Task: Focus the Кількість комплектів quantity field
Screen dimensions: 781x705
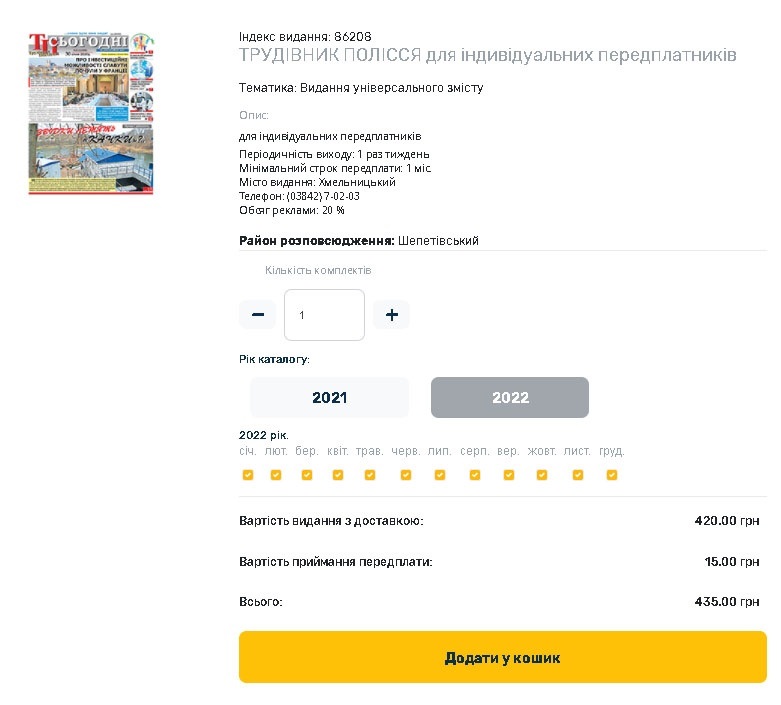Action: 324,315
